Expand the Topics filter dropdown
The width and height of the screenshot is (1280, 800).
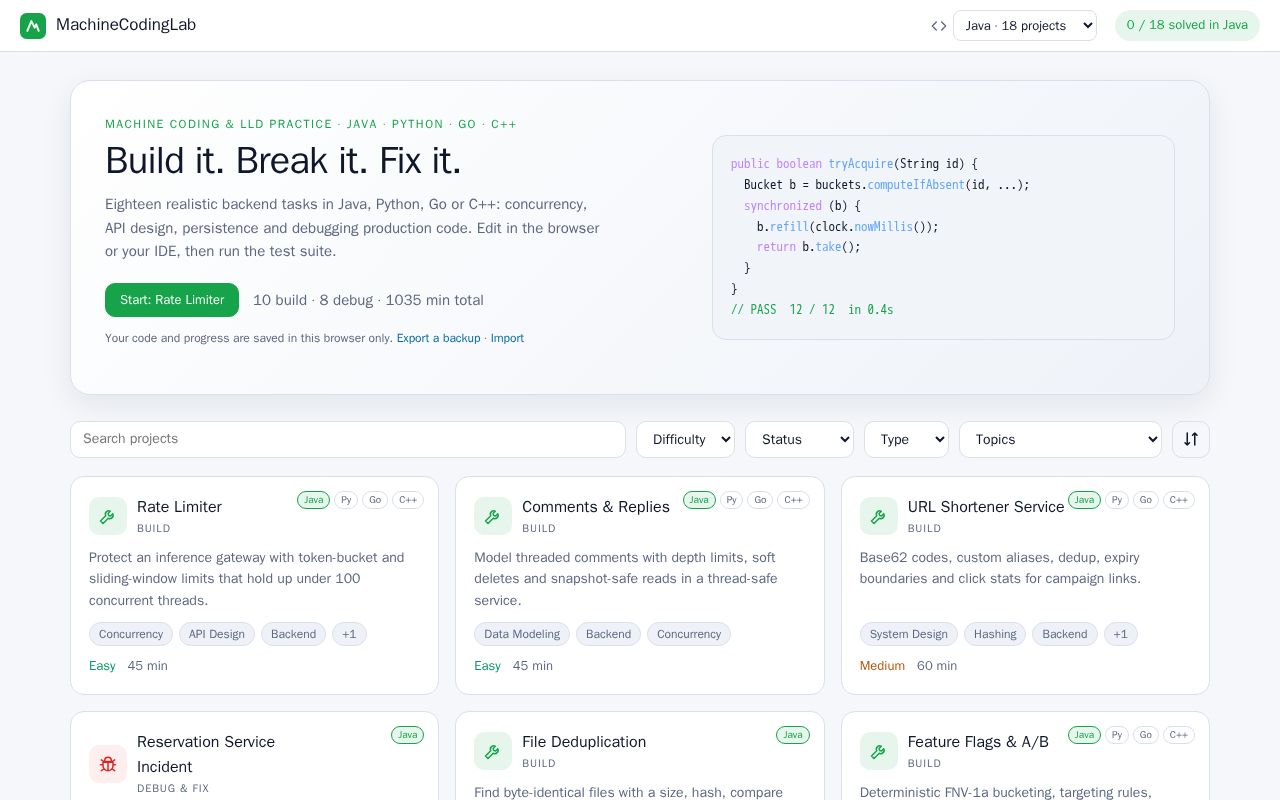click(1060, 439)
